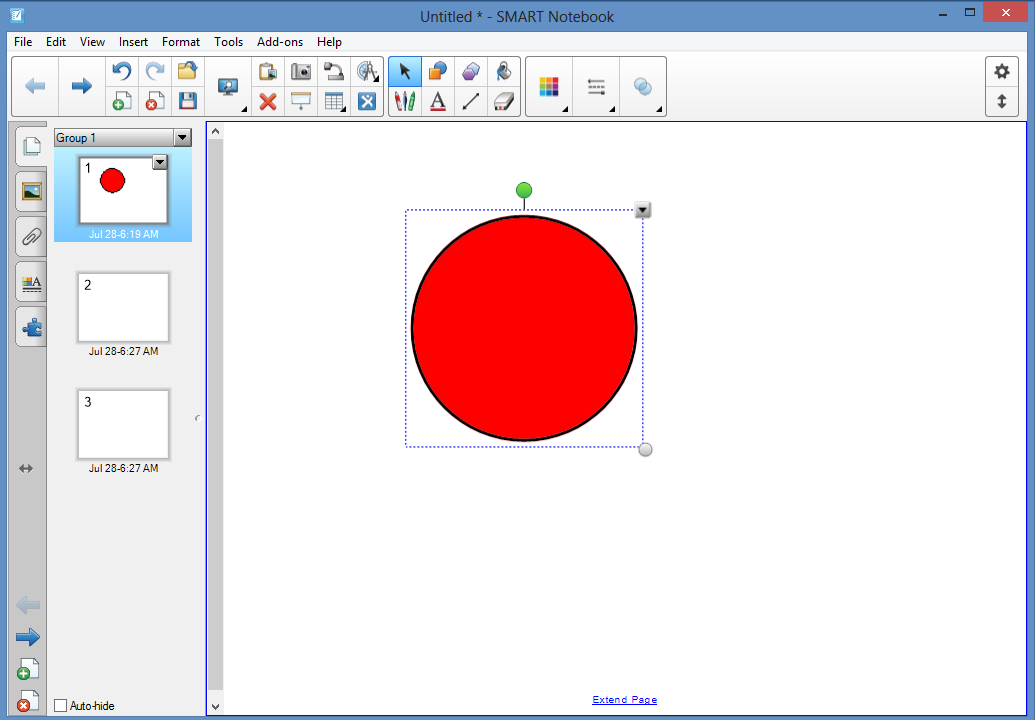
Task: Move toolbar with the up-down arrow icon
Action: pos(1001,101)
